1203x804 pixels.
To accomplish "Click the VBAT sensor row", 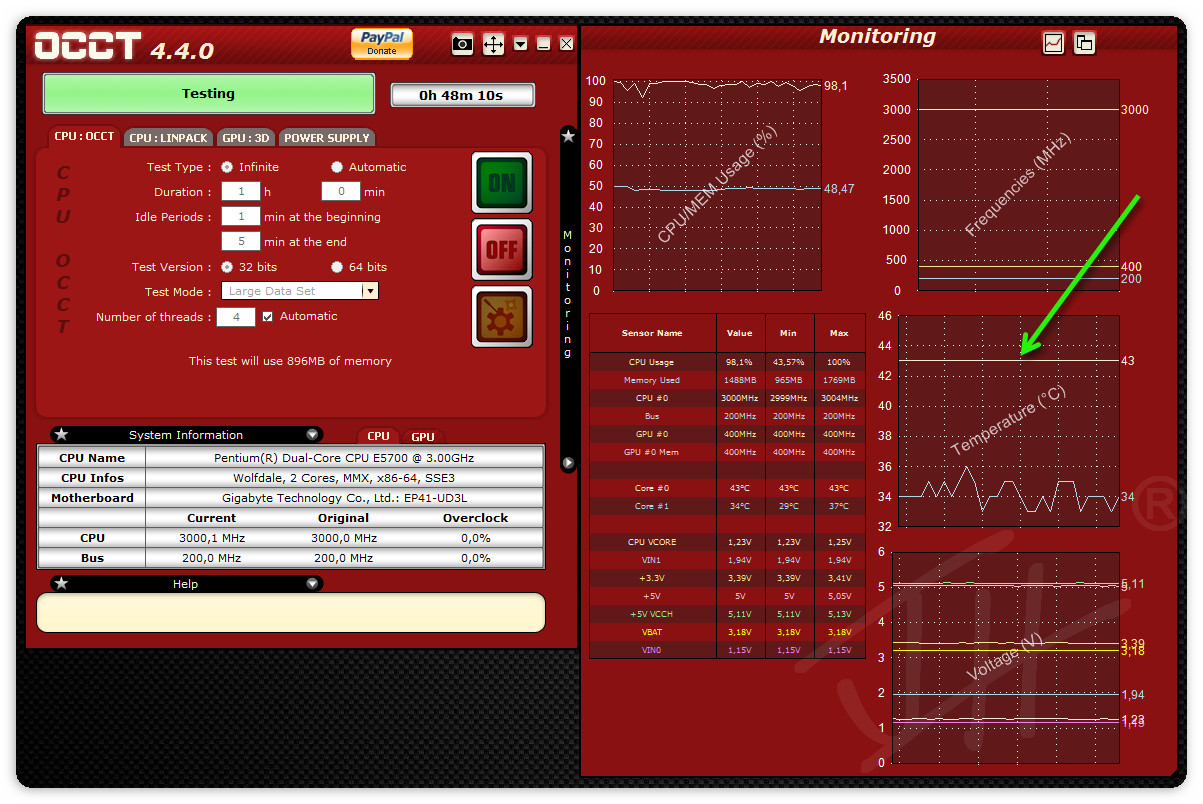I will 727,632.
